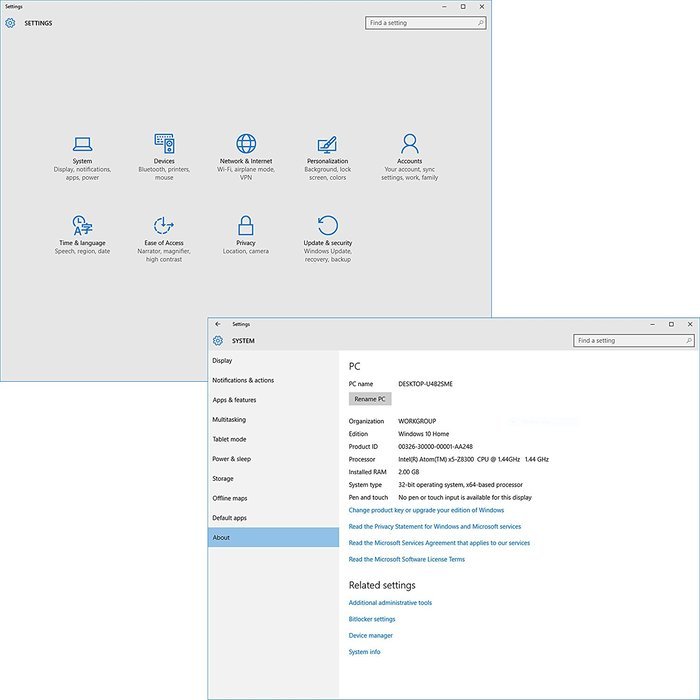This screenshot has width=700, height=700.
Task: Click the Rename PC button
Action: click(x=370, y=399)
